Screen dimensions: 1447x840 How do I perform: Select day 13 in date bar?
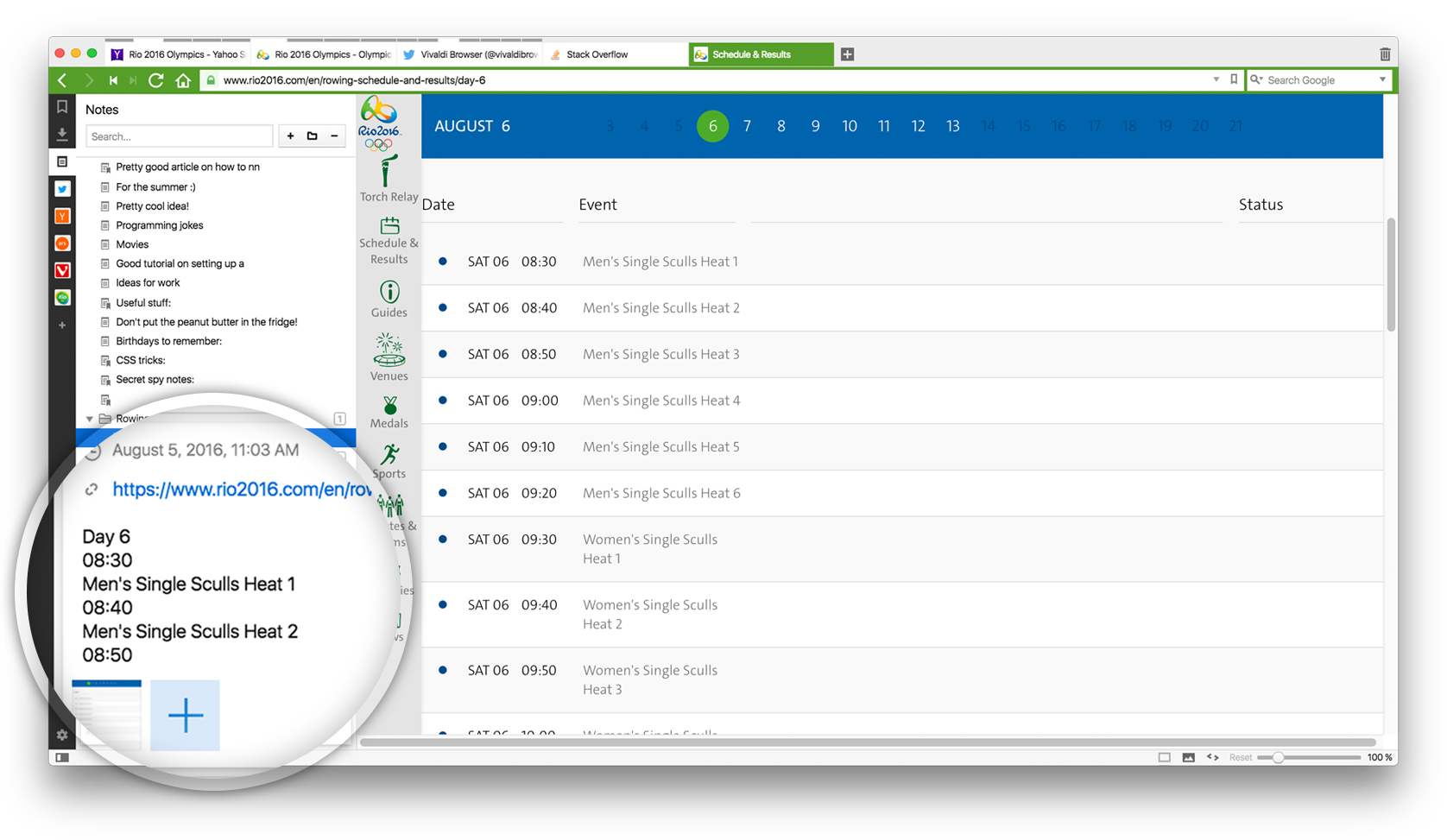(952, 126)
